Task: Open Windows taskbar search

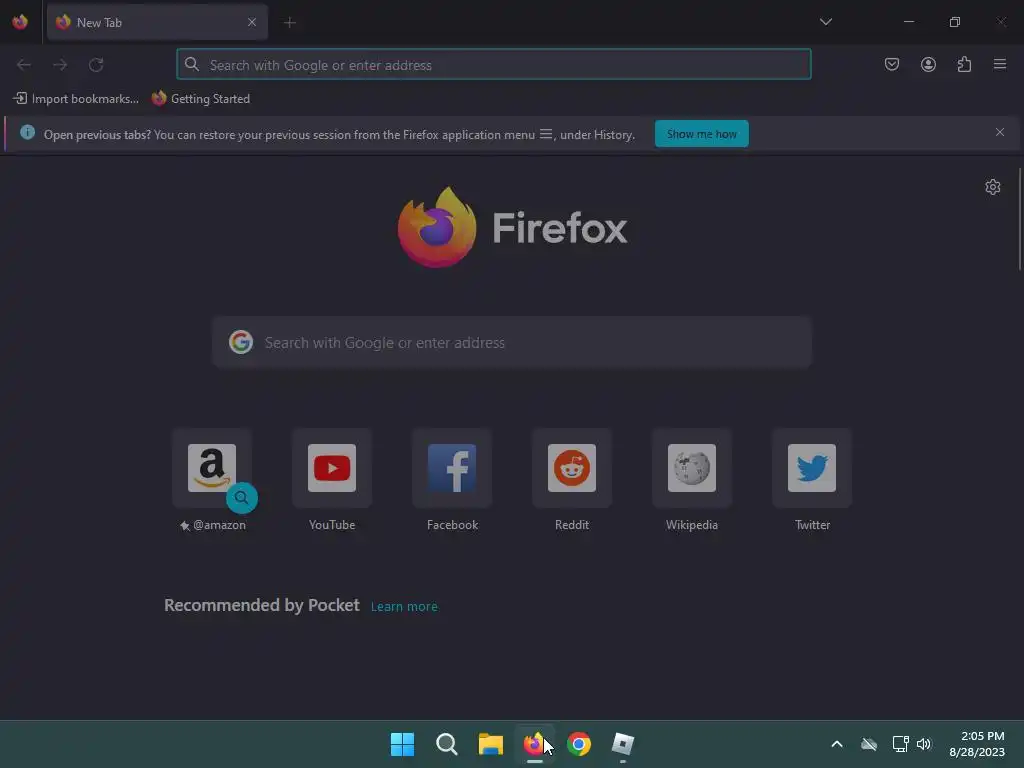Action: (x=447, y=744)
